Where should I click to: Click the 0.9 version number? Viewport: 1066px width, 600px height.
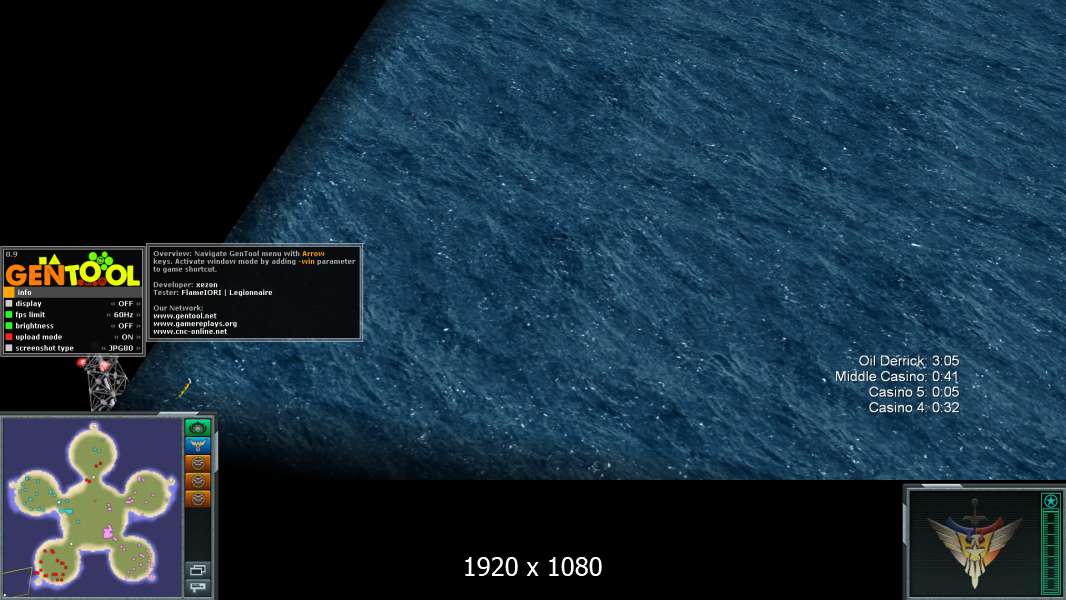[x=12, y=254]
